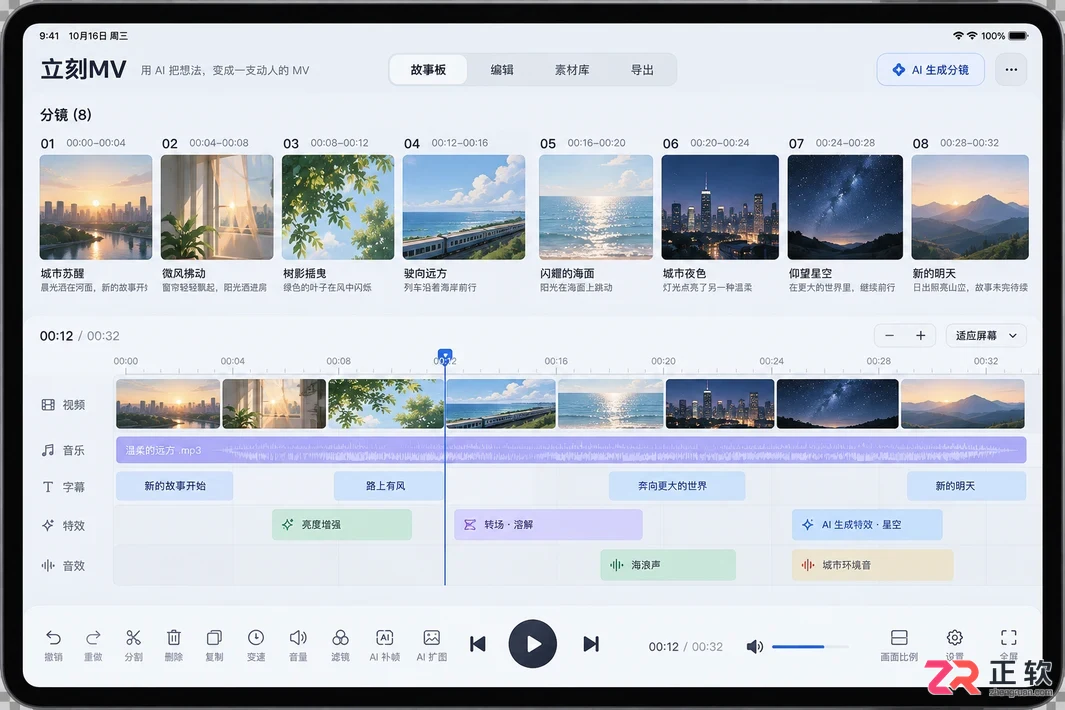This screenshot has width=1065, height=710.
Task: Click the 分镜 (8) heading
Action: 66,115
